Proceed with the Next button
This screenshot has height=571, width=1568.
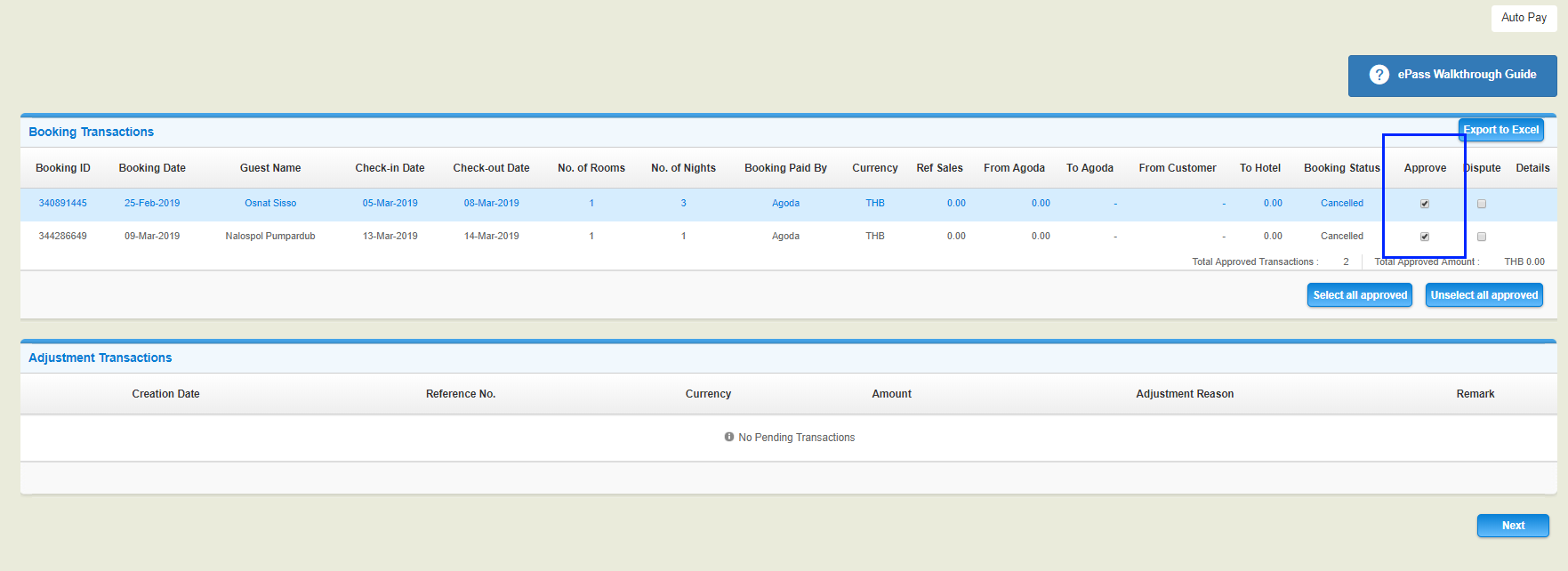[1512, 526]
